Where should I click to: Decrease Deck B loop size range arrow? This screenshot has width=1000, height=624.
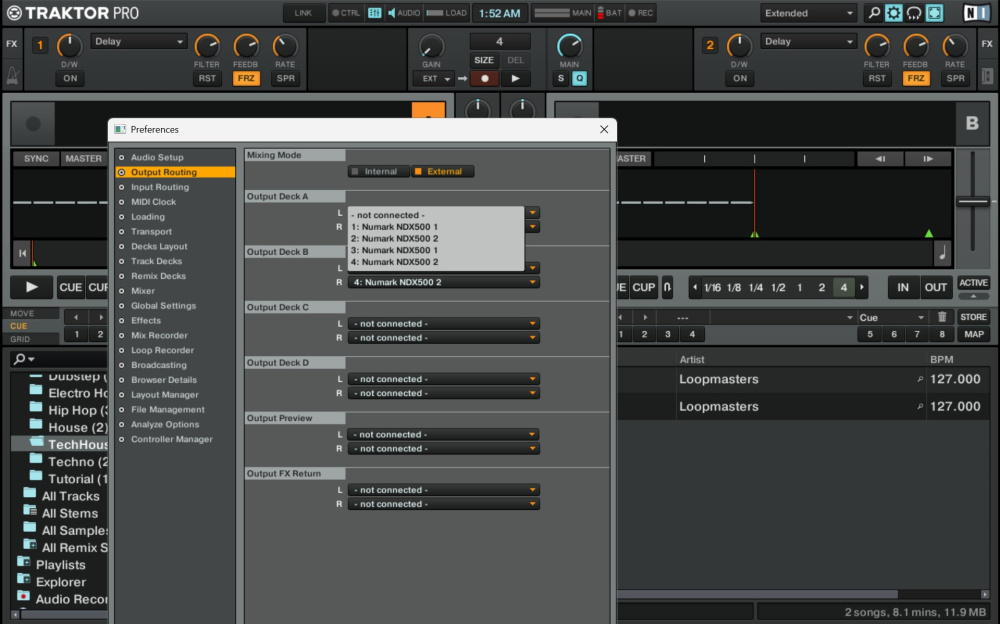click(x=695, y=287)
